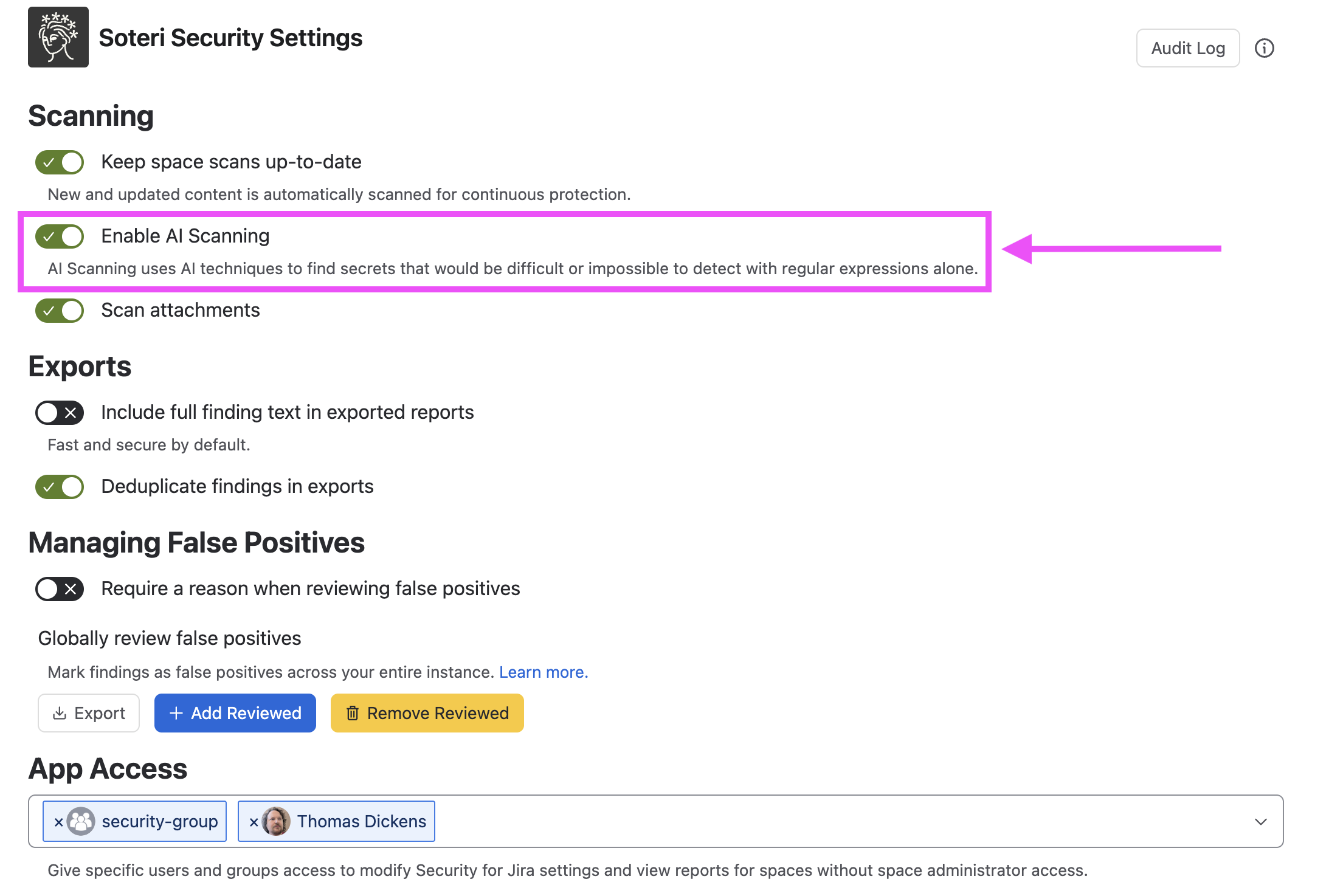Click the Scanning section heading
This screenshot has width=1329, height=896.
pyautogui.click(x=91, y=116)
